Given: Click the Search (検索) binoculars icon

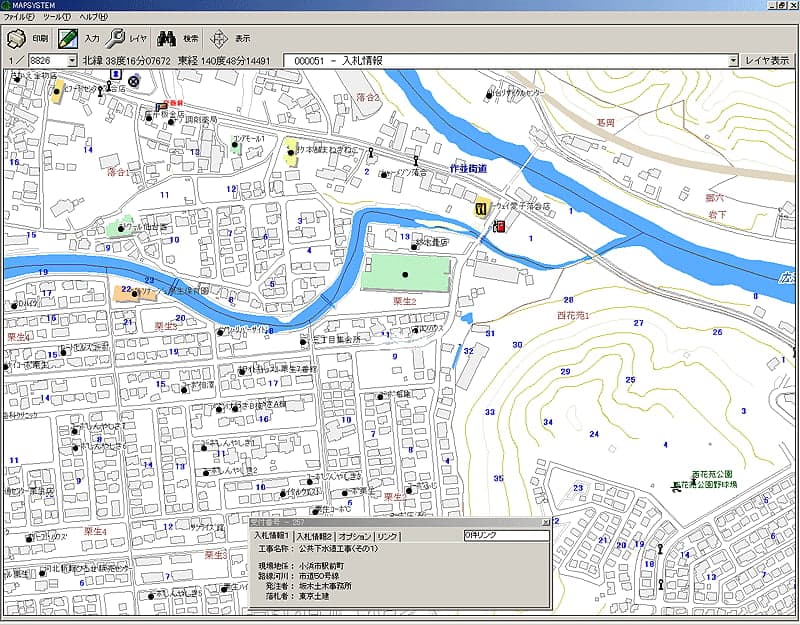Looking at the screenshot, I should 166,38.
